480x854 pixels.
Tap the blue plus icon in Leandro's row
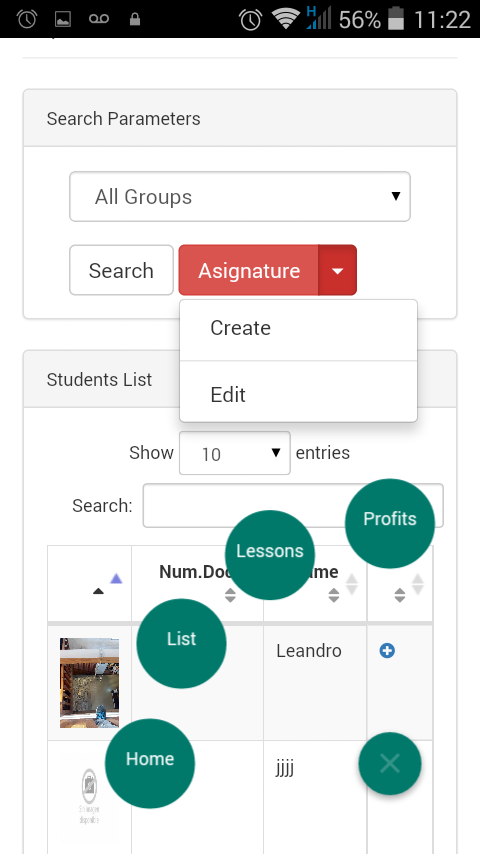(x=387, y=650)
